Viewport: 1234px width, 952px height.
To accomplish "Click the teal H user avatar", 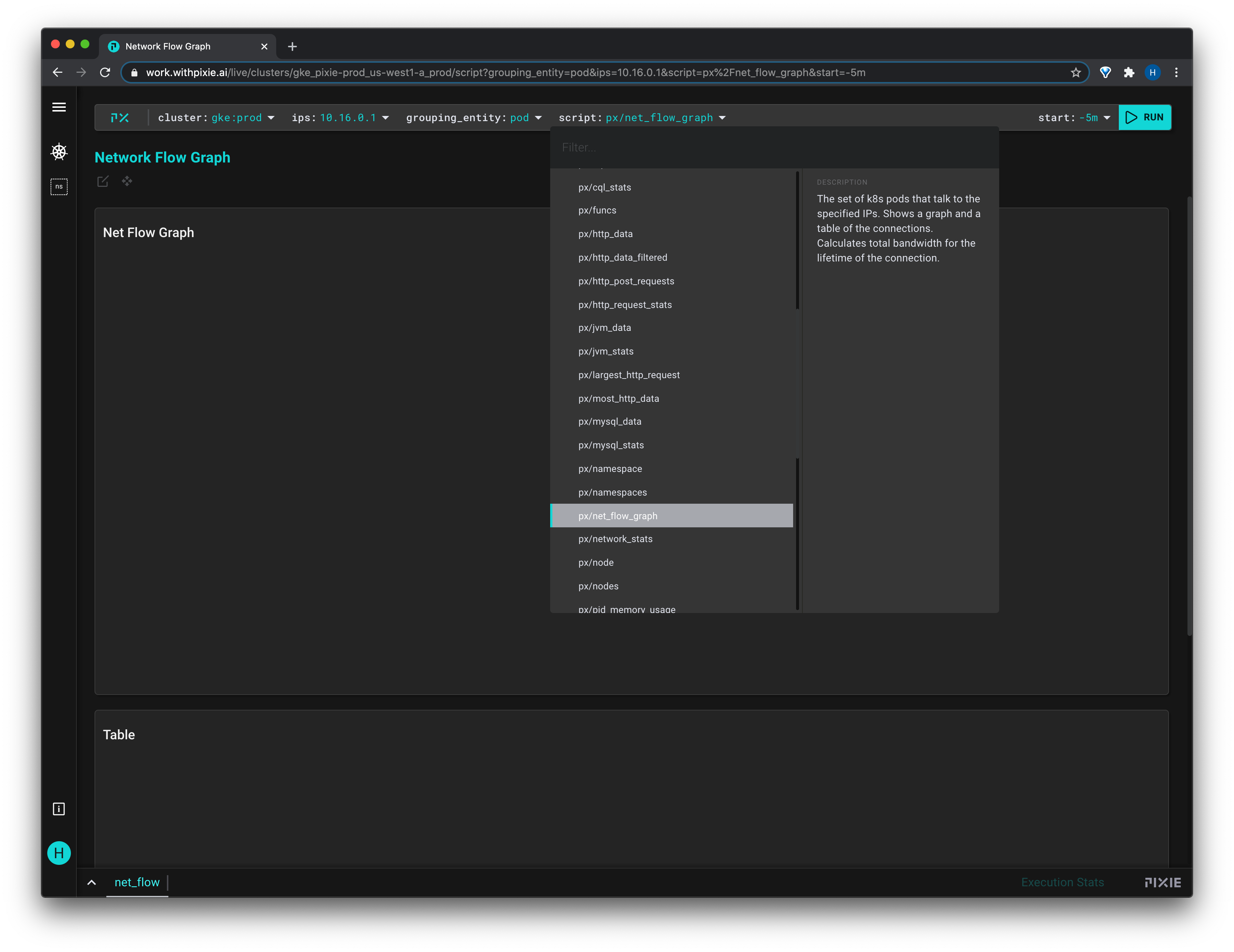I will pos(59,853).
